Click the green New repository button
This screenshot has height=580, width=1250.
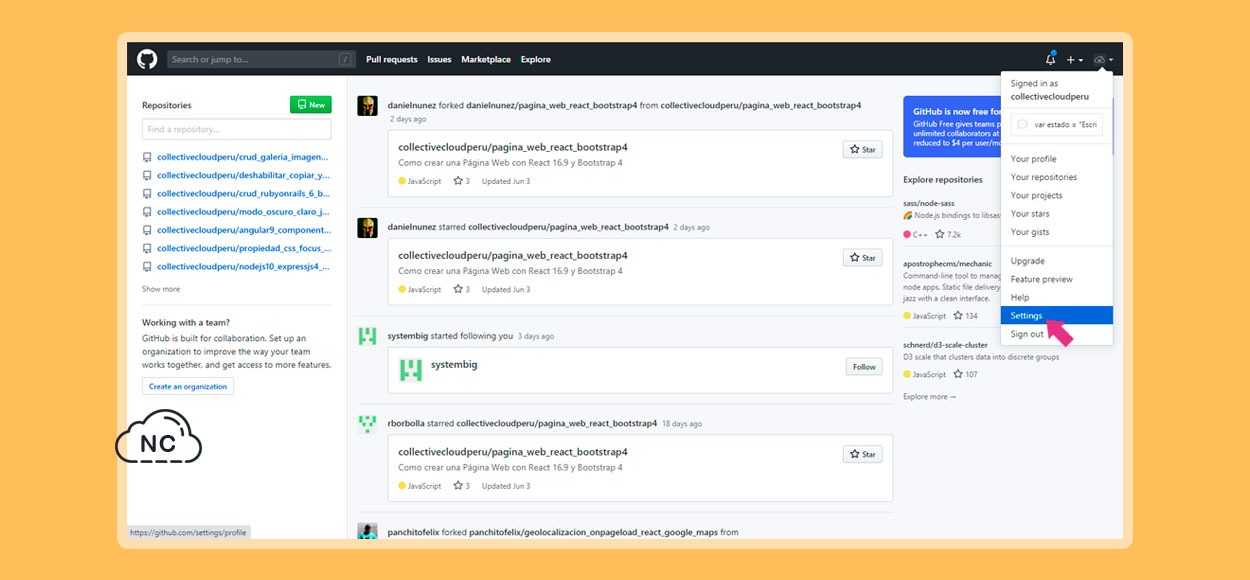pos(311,105)
